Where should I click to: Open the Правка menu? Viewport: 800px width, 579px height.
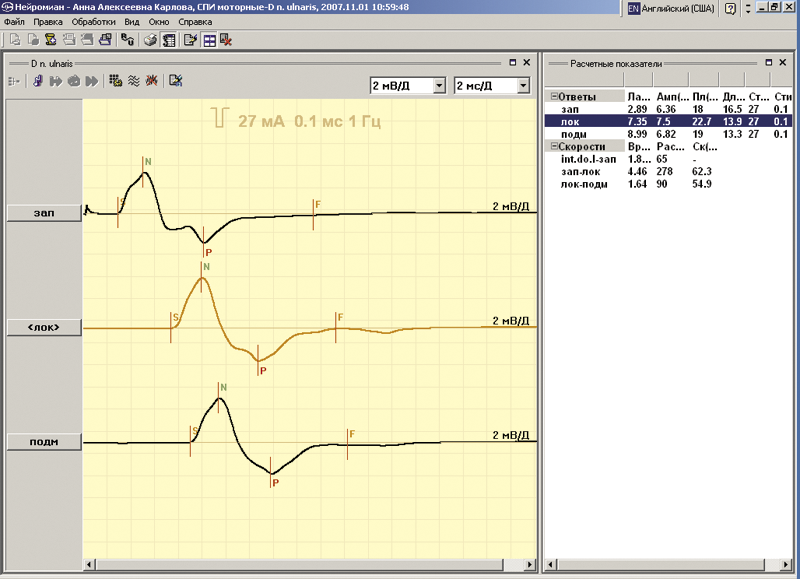pyautogui.click(x=48, y=22)
